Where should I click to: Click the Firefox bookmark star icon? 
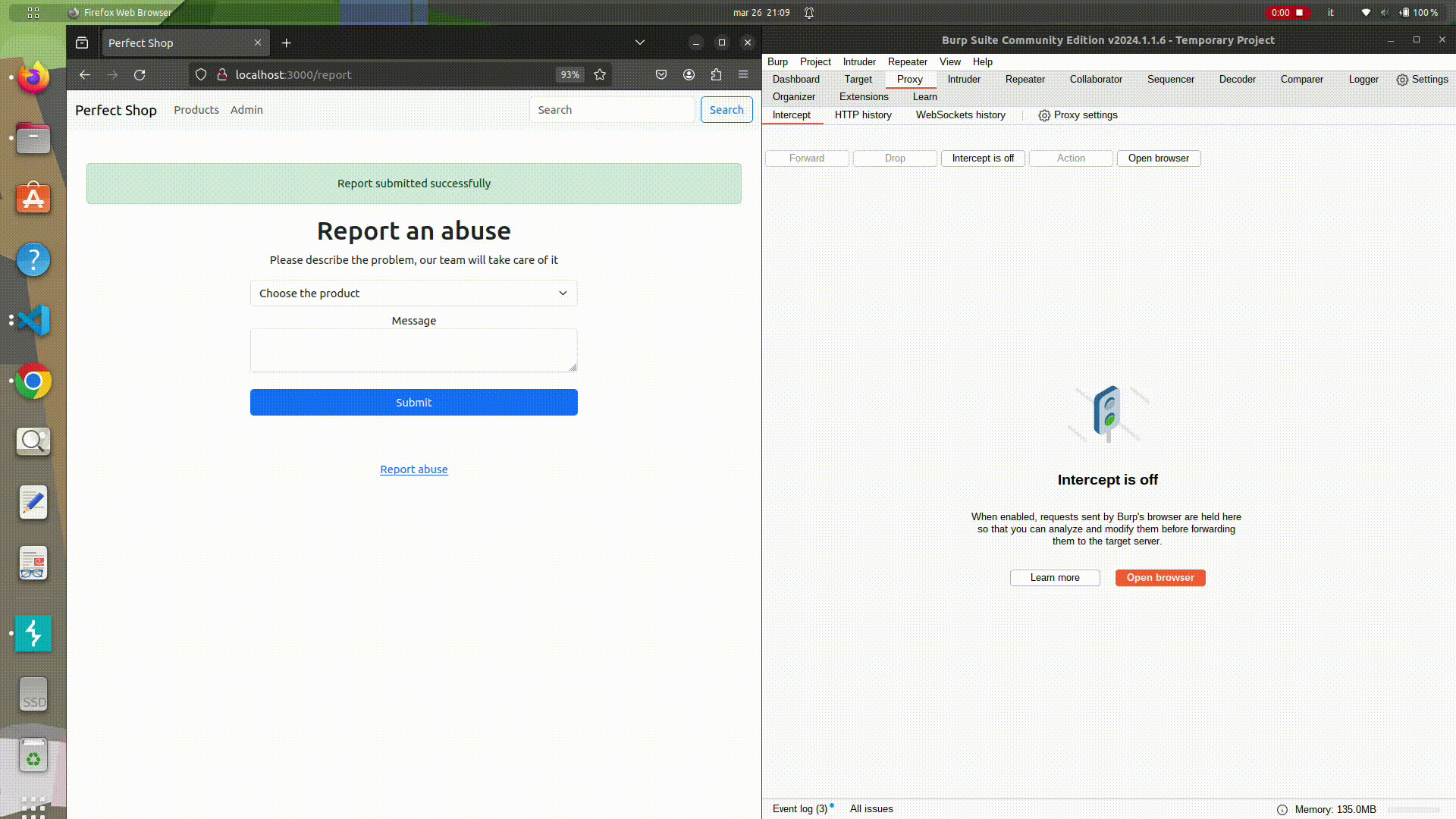point(599,74)
